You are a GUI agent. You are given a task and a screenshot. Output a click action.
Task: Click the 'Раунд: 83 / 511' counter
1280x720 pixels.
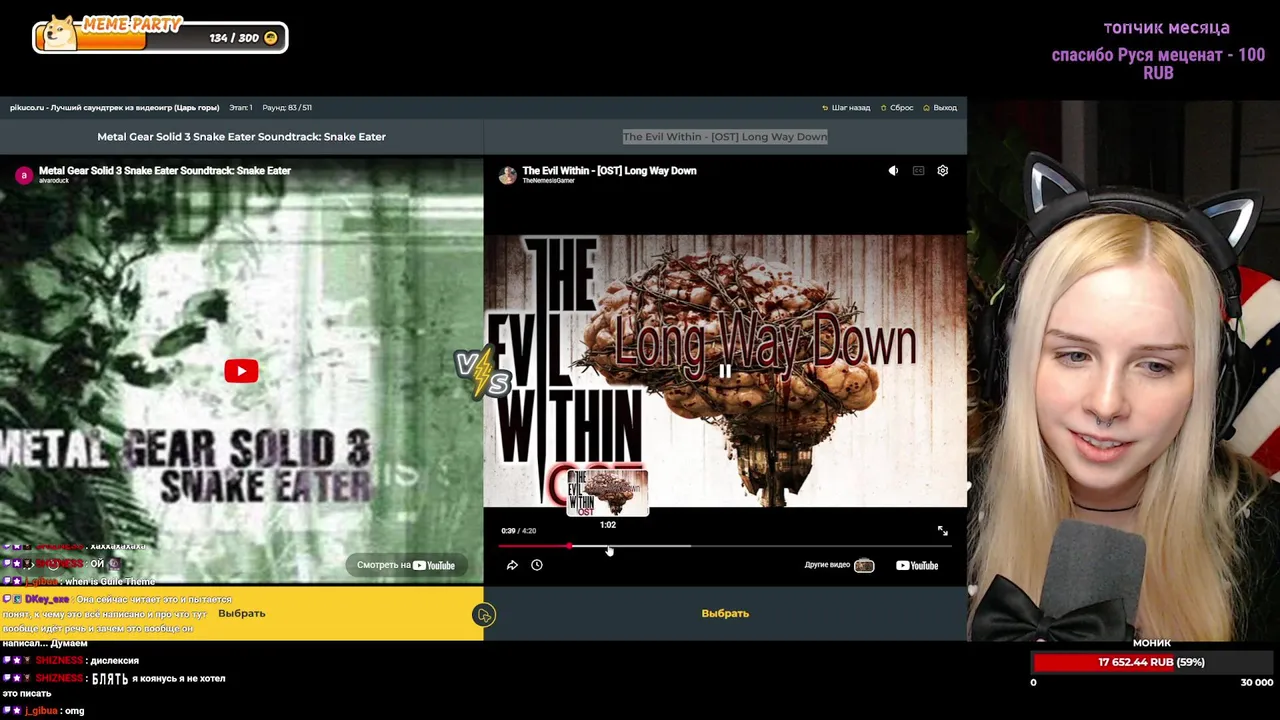pos(287,107)
